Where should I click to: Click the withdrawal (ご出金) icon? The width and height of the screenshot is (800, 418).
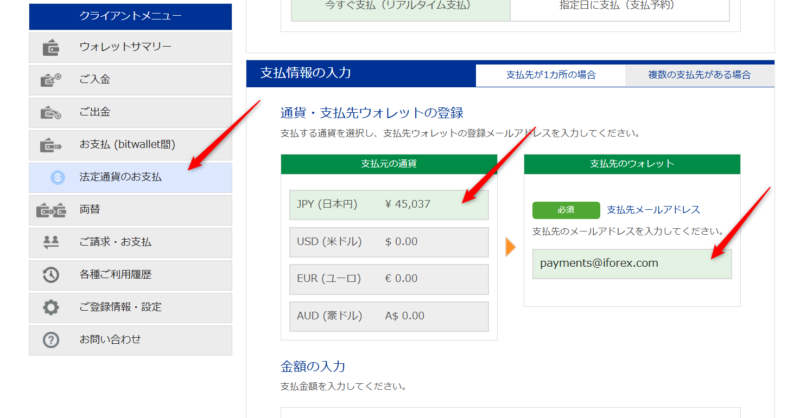(x=51, y=112)
